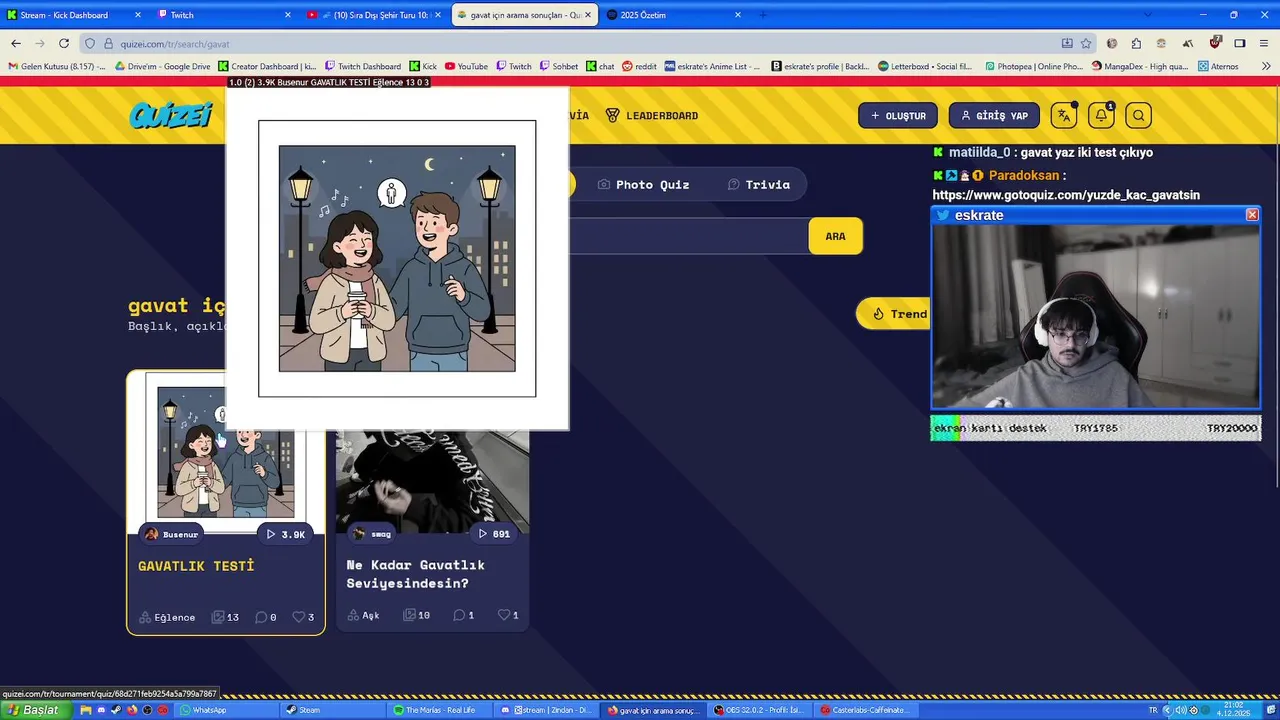1280x720 pixels.
Task: Click the smog author avatar
Action: click(x=359, y=534)
